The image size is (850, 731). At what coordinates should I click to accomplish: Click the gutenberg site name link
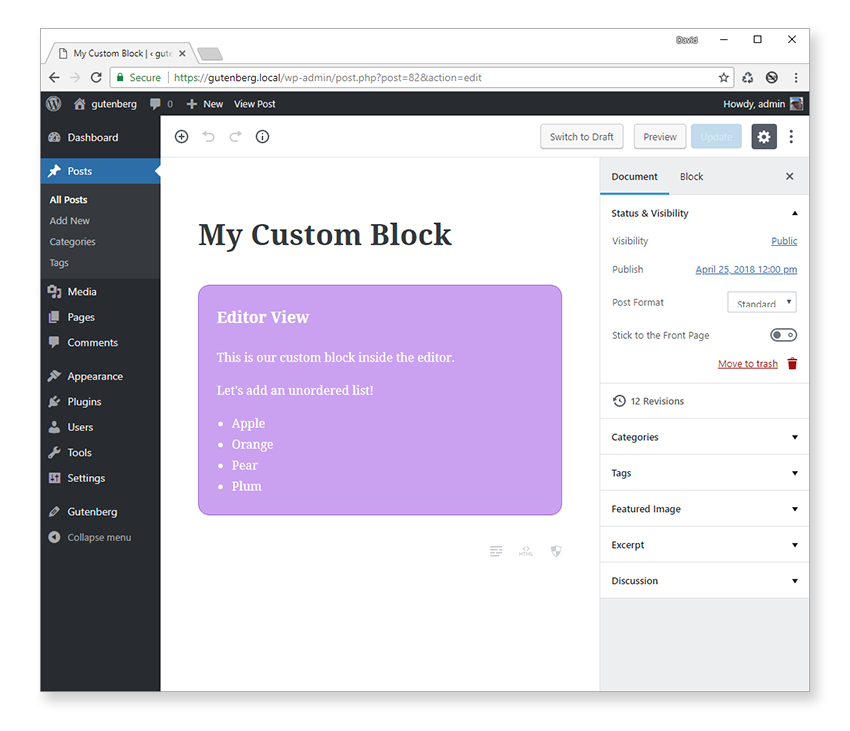106,104
